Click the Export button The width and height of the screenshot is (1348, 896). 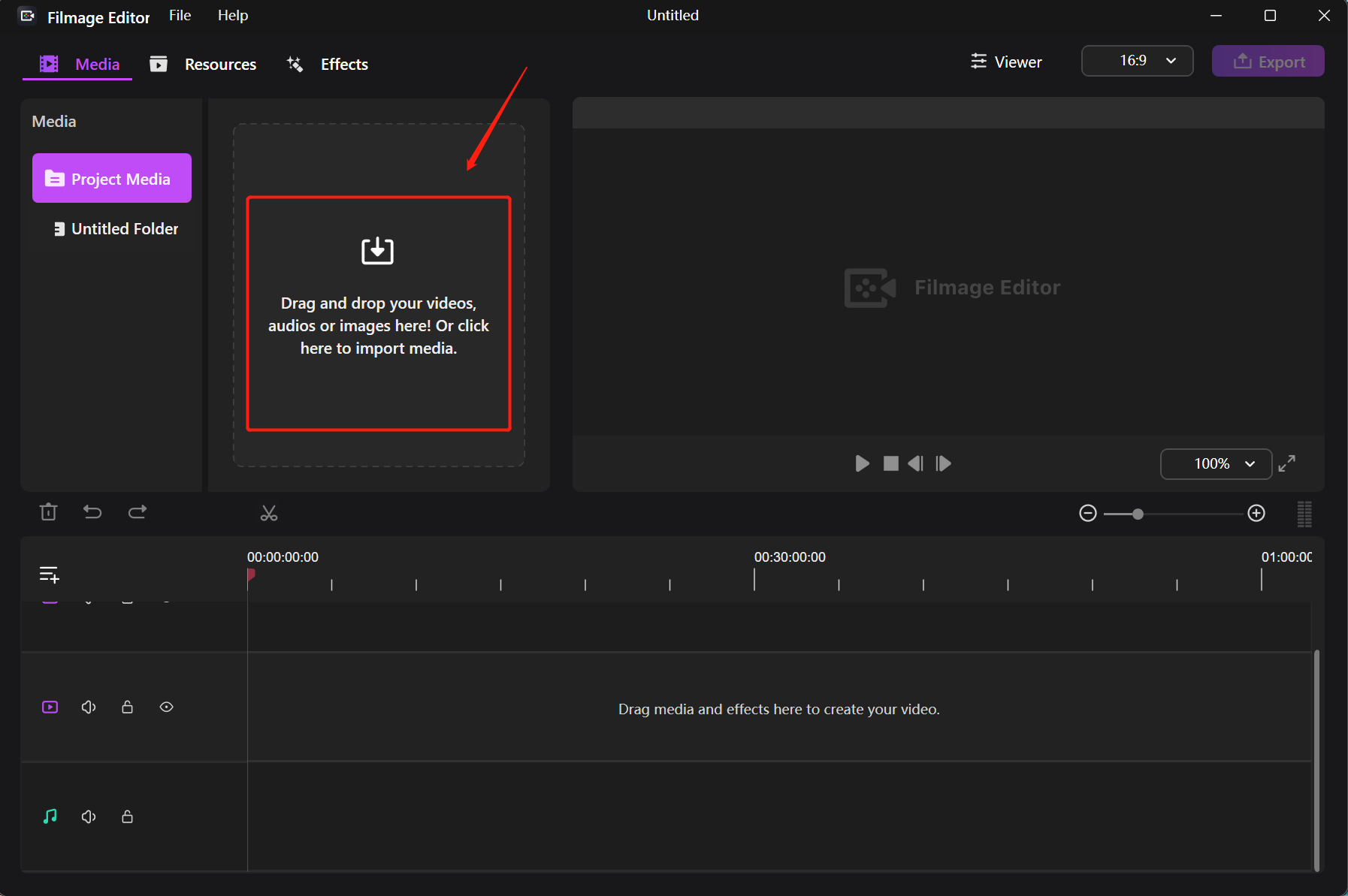point(1268,62)
